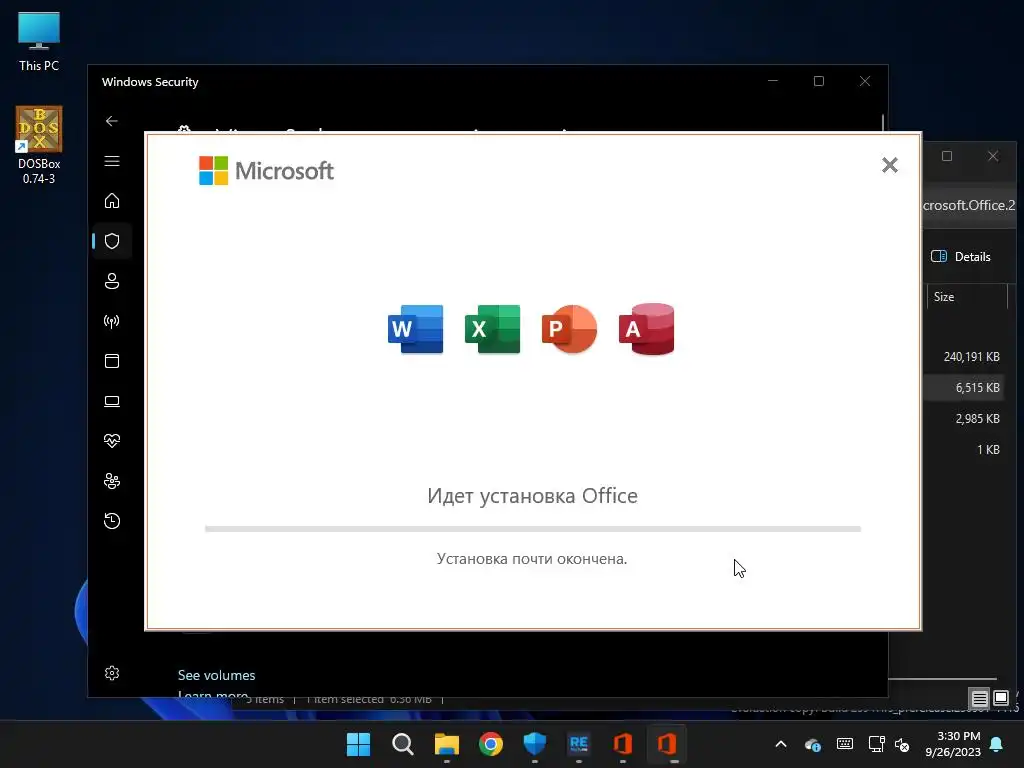Screen dimensions: 1024x768
Task: Show hidden system tray icons
Action: [781, 744]
